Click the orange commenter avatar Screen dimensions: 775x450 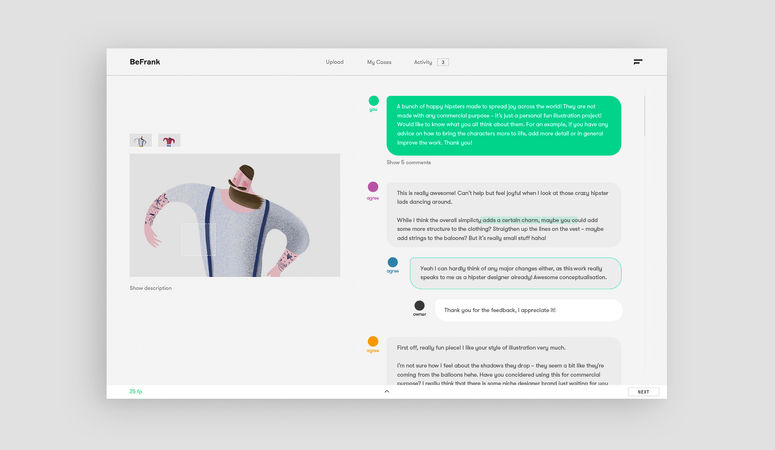tap(373, 341)
